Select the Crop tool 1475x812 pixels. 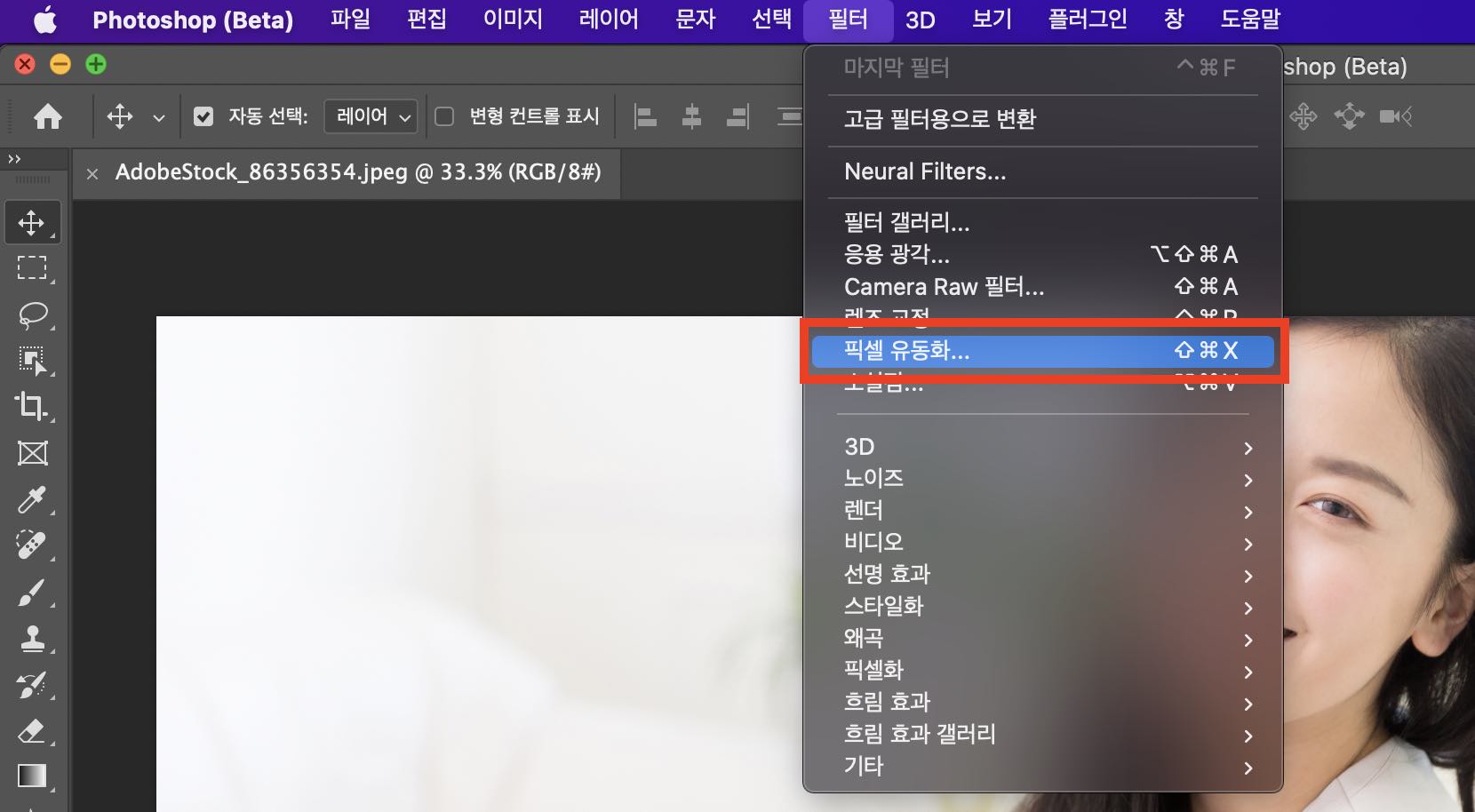point(32,406)
